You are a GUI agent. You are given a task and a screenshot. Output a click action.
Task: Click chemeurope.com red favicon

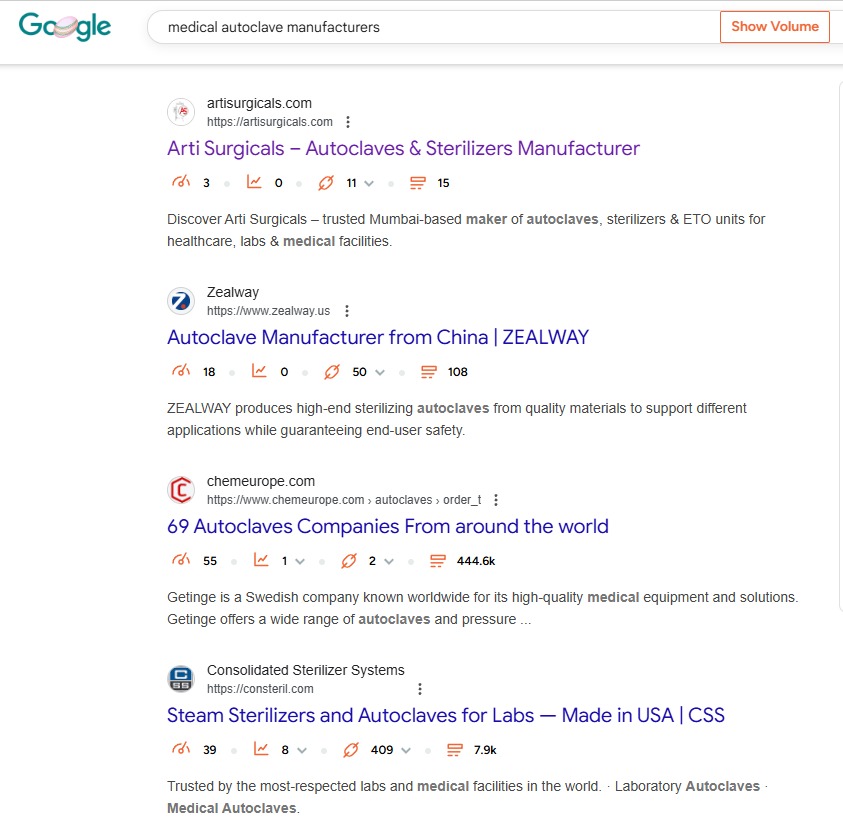tap(181, 490)
